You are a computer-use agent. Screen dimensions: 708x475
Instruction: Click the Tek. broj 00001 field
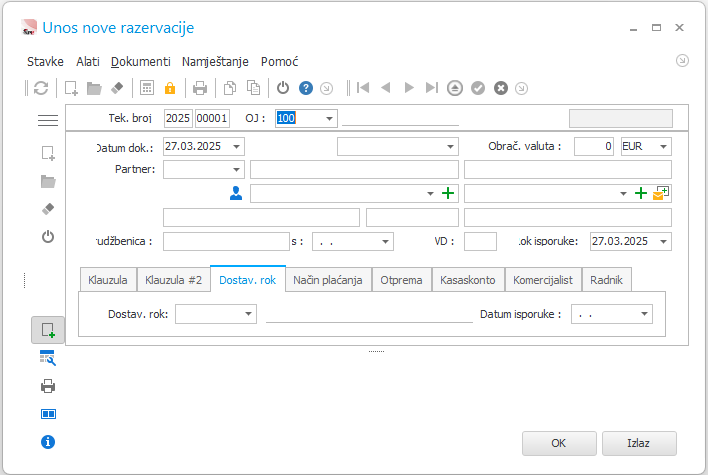212,119
